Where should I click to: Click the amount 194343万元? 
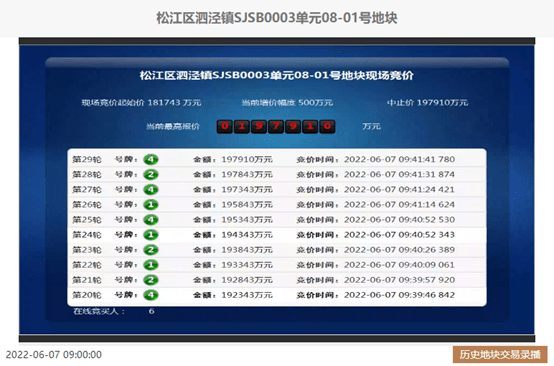pos(247,235)
